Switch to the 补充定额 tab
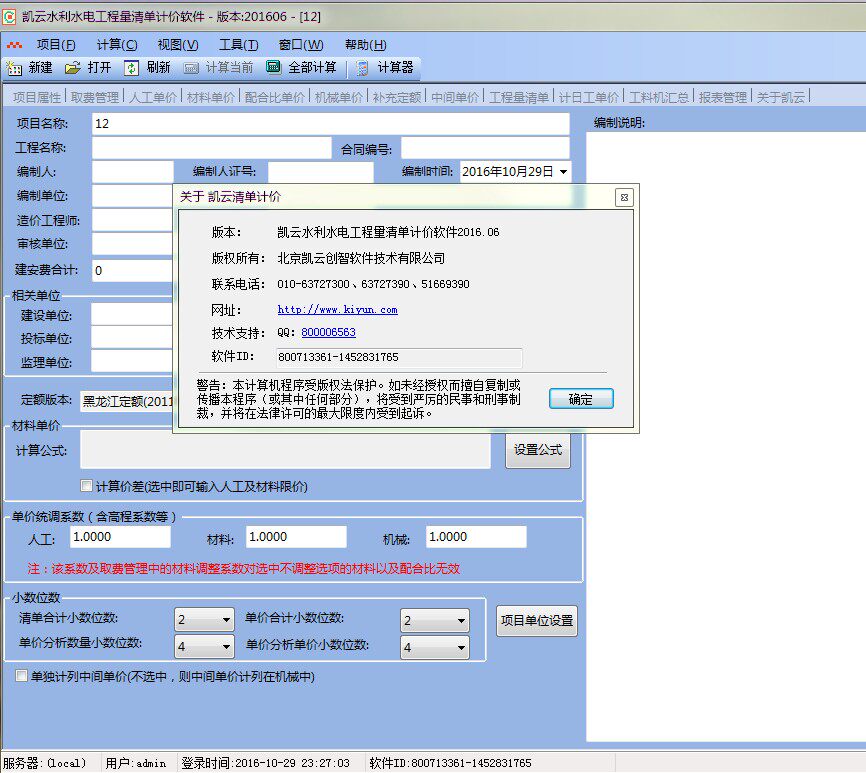 click(397, 97)
